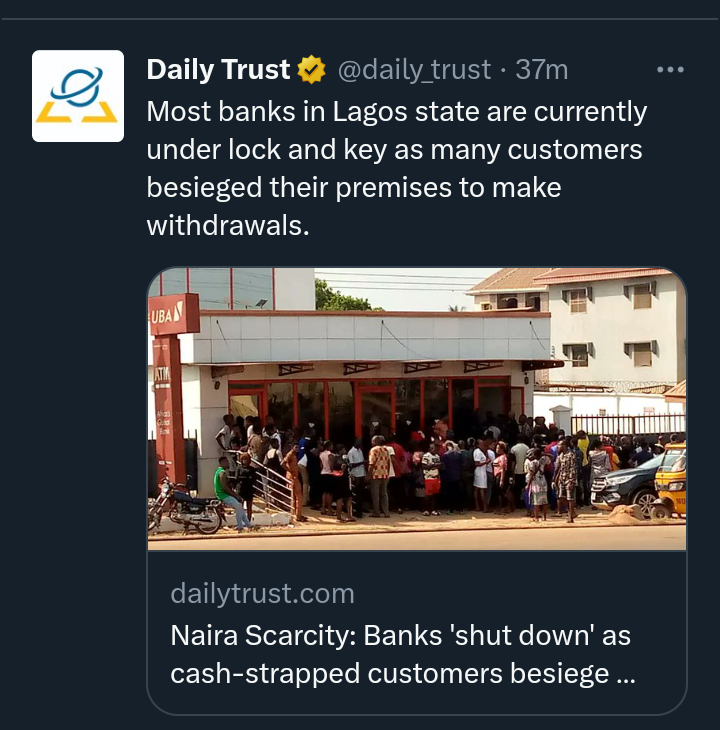Click the 'under lock and key' tweet line

(267, 150)
